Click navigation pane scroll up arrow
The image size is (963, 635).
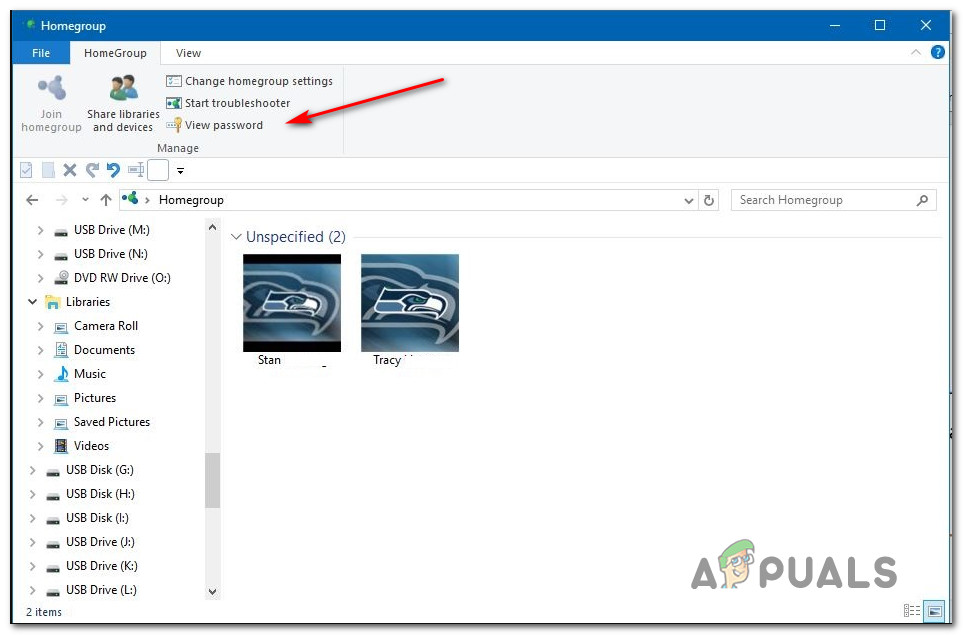212,228
